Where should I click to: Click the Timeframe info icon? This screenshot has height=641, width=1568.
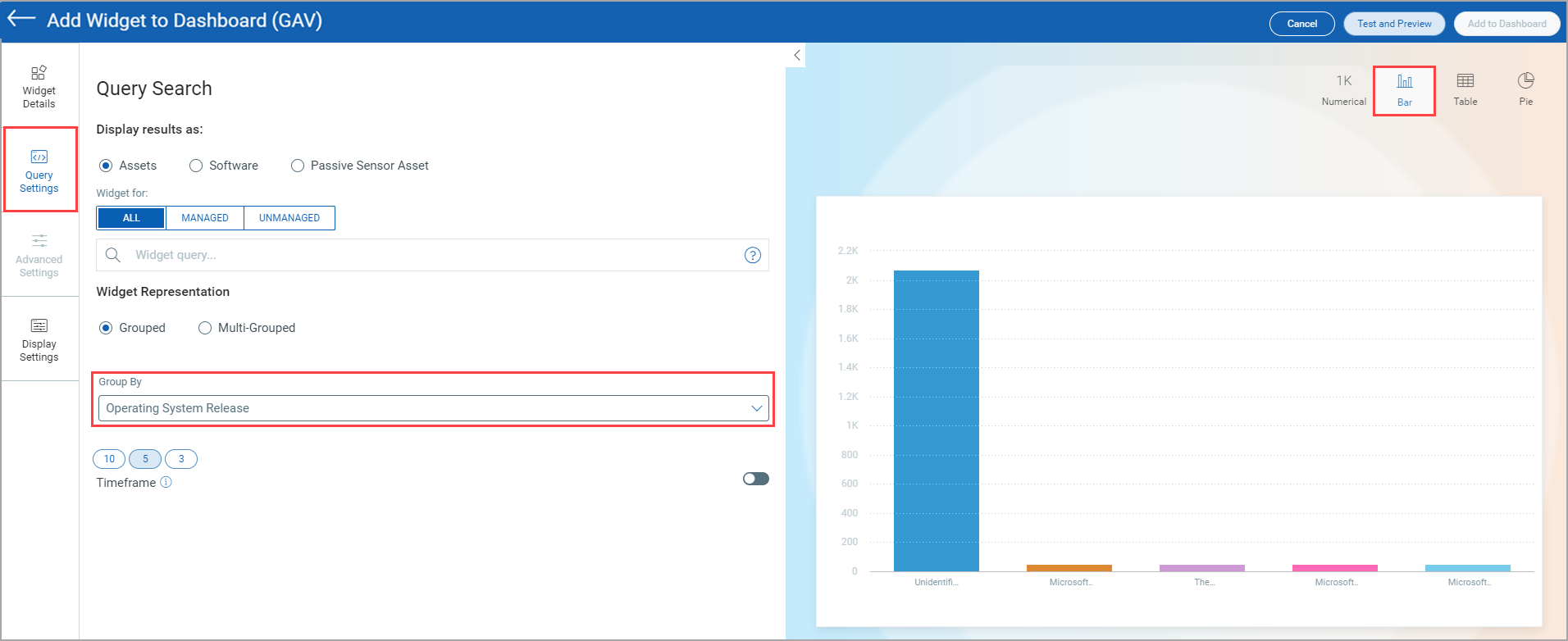(x=166, y=482)
